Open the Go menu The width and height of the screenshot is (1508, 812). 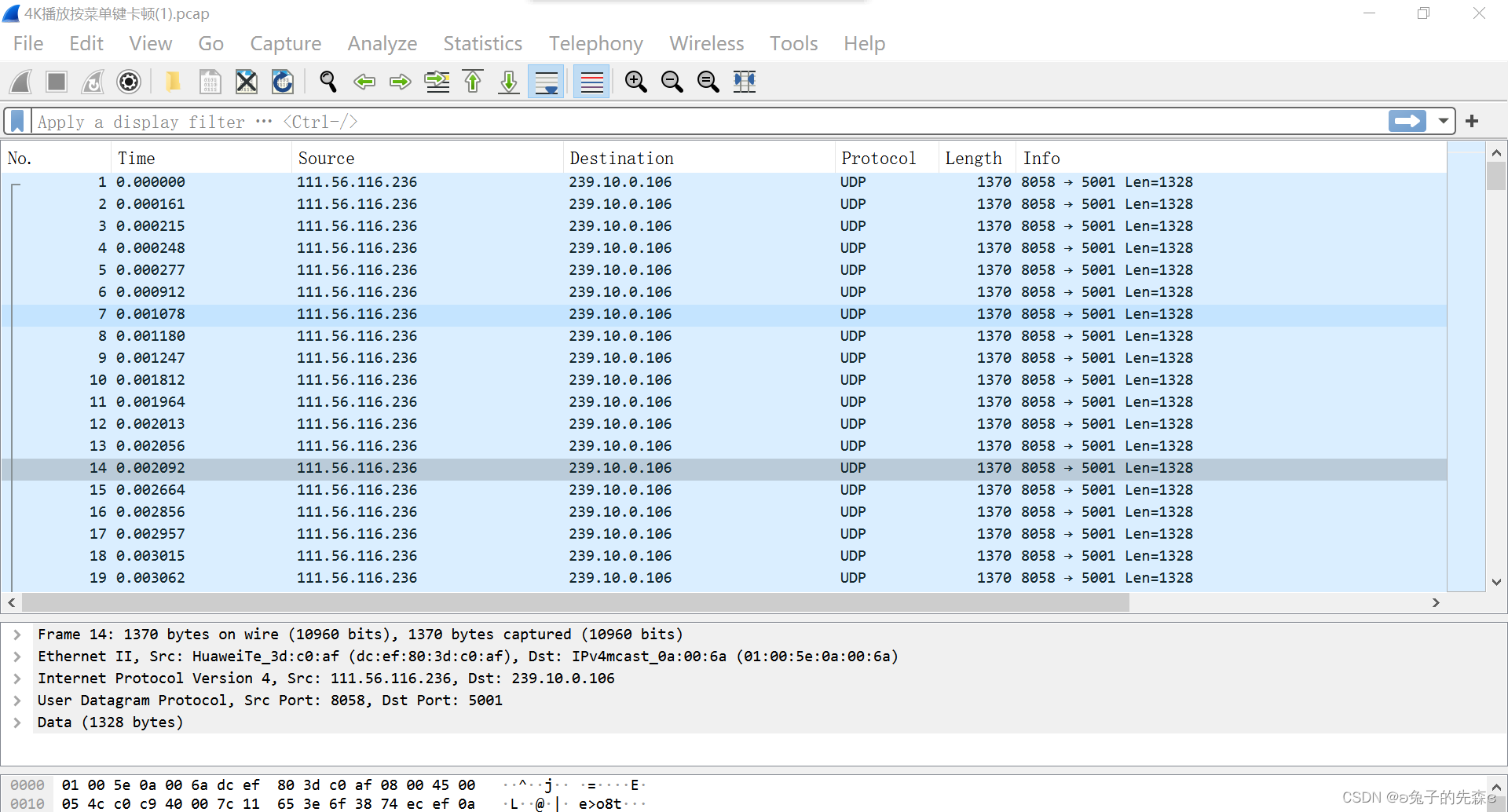210,43
